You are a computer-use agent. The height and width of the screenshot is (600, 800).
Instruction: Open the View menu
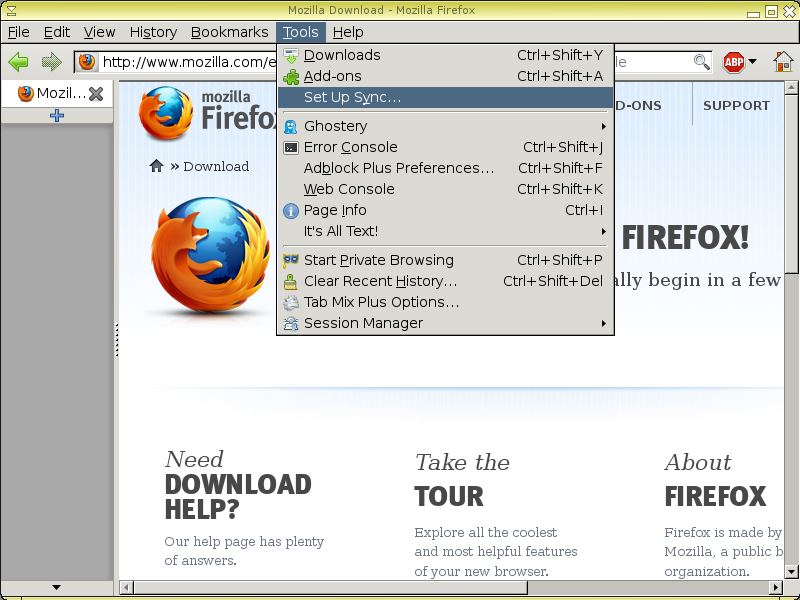99,32
